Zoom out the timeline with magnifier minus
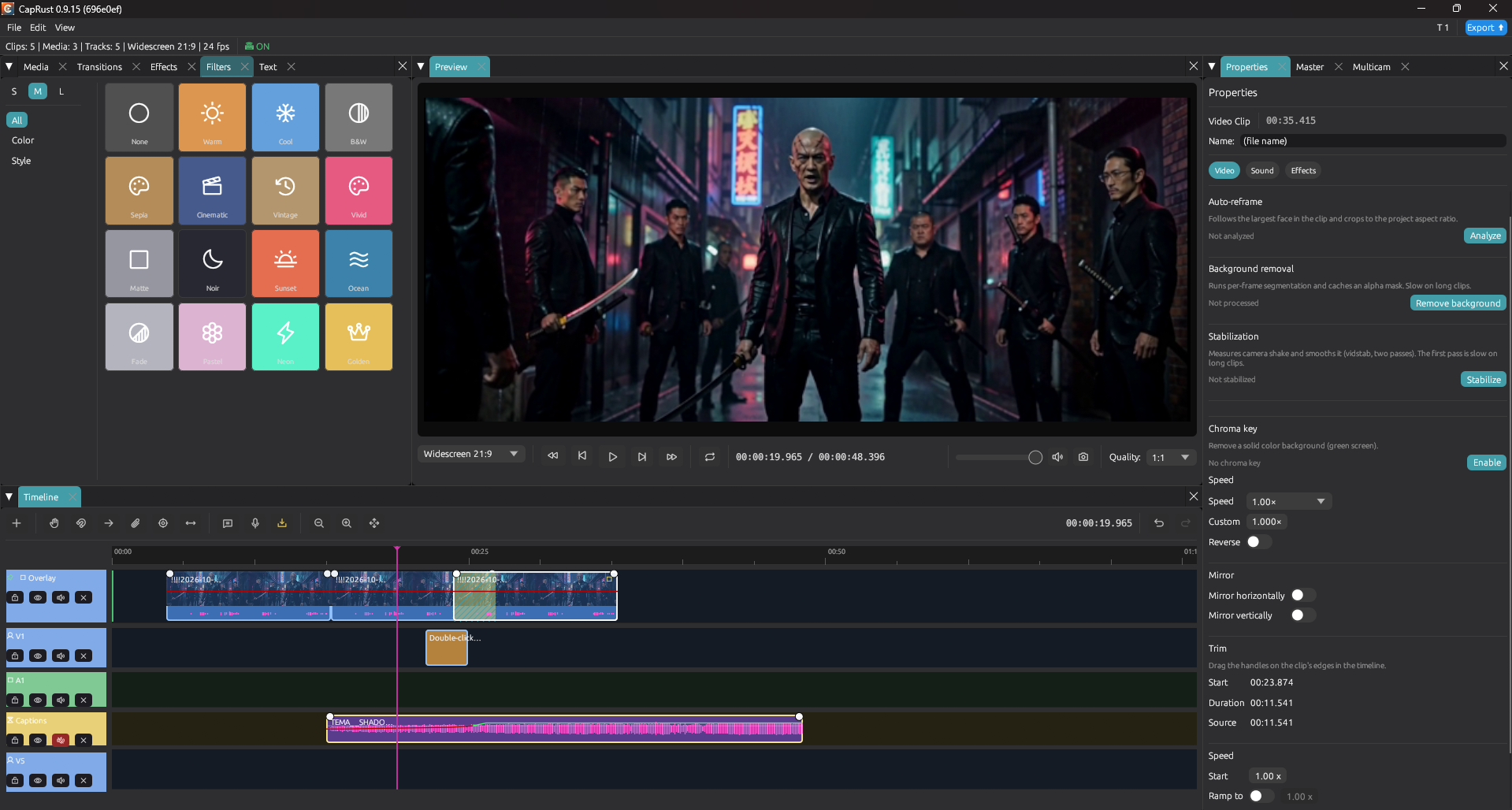The image size is (1512, 810). (x=319, y=523)
